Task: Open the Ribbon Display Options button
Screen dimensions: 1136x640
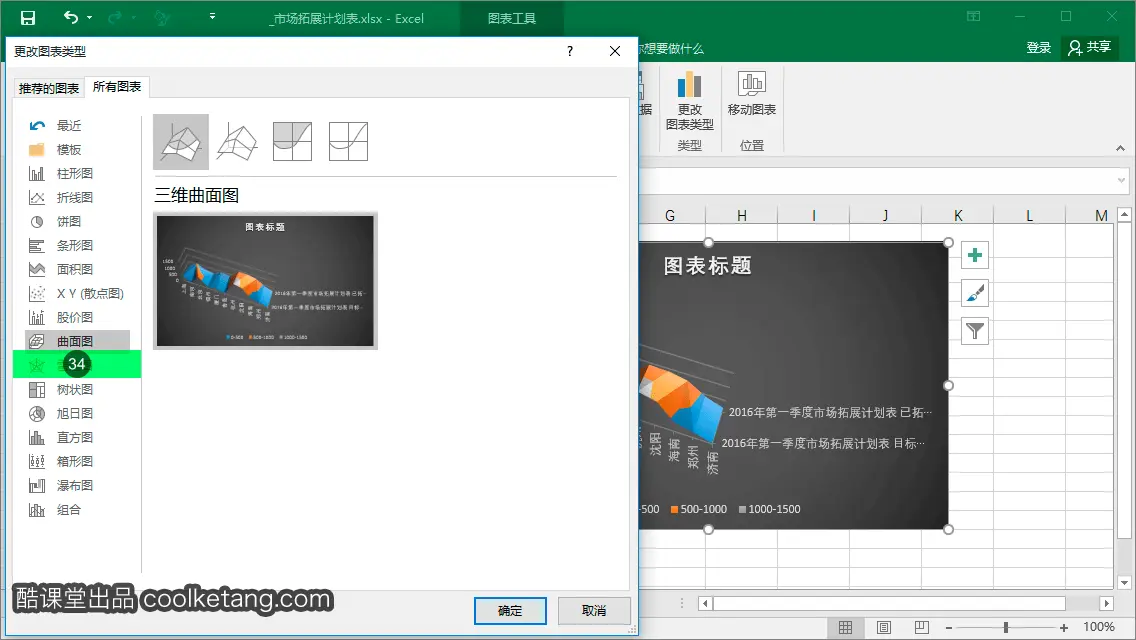Action: tap(974, 16)
